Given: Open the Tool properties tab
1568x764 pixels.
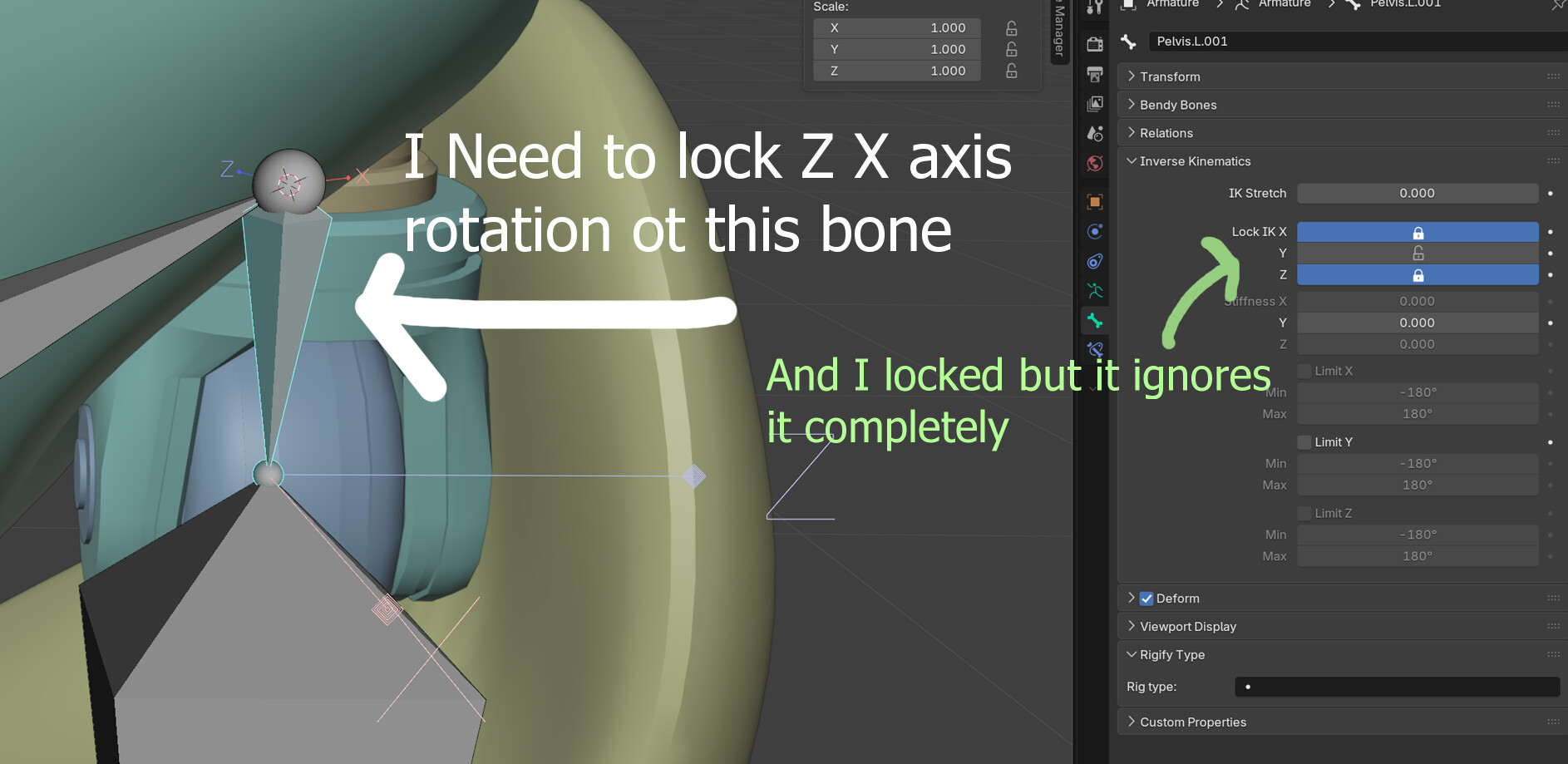Looking at the screenshot, I should click(x=1095, y=8).
